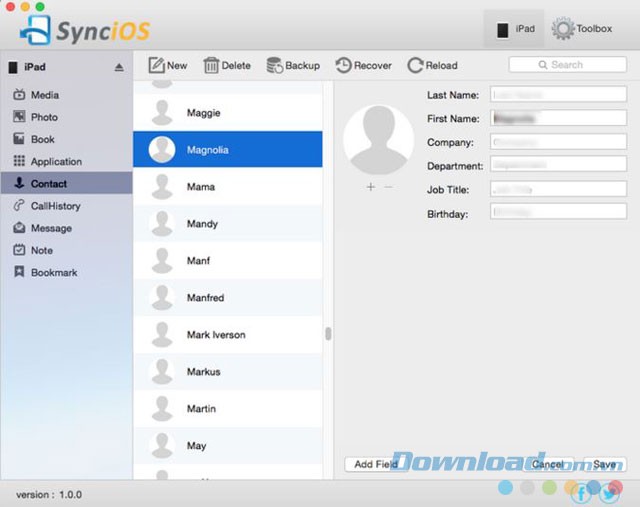Screen dimensions: 640x507
Task: Click the Search input box
Action: (x=567, y=65)
